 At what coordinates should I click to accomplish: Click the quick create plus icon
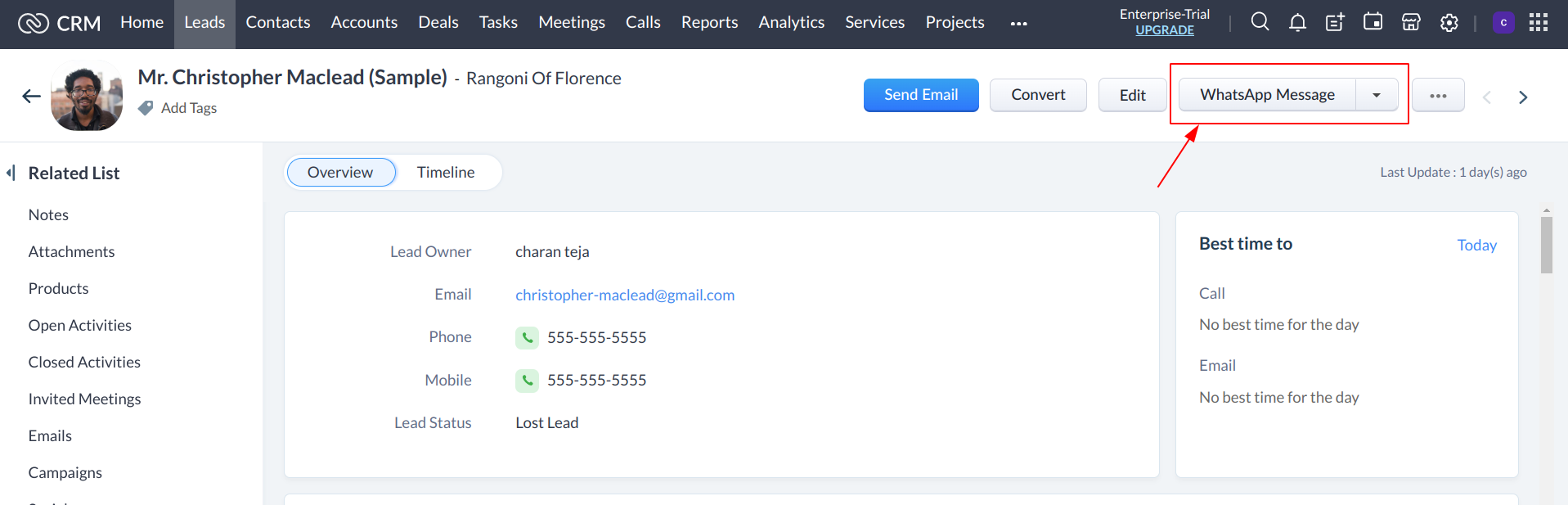[1335, 23]
